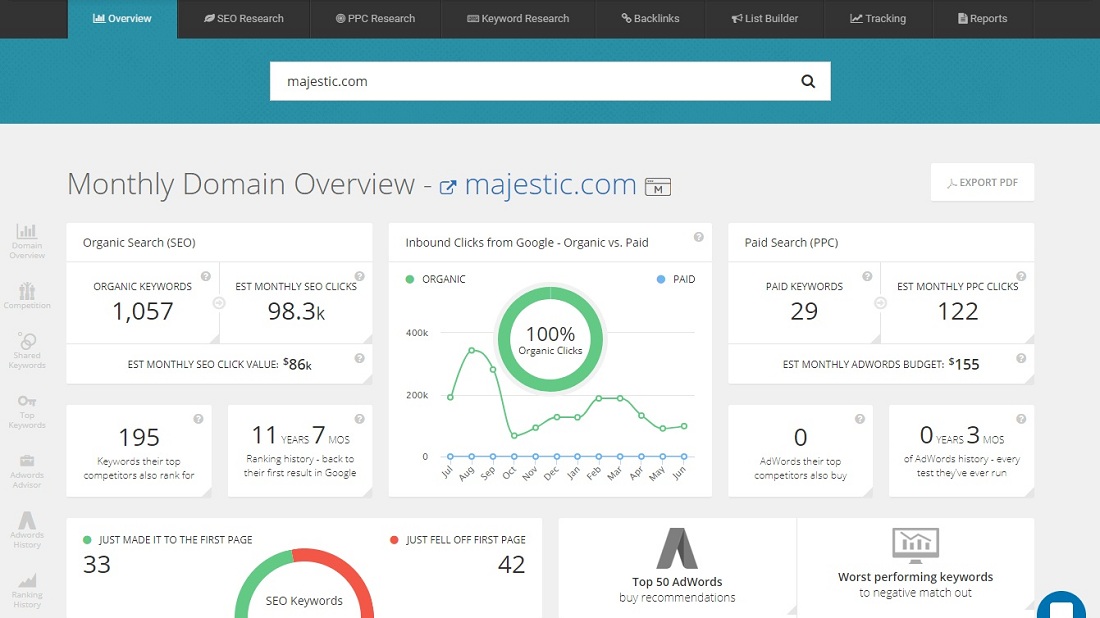Open the Overview tab
Viewport: 1100px width, 618px height.
click(122, 19)
